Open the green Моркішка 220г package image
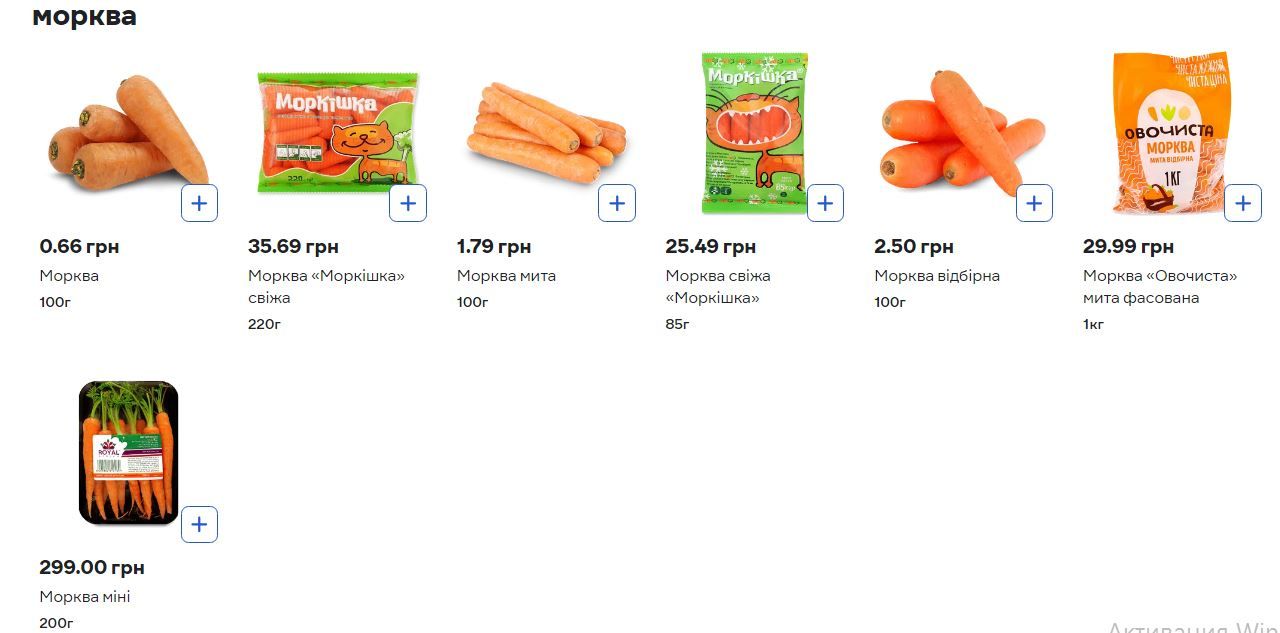The image size is (1280, 633). pos(337,132)
